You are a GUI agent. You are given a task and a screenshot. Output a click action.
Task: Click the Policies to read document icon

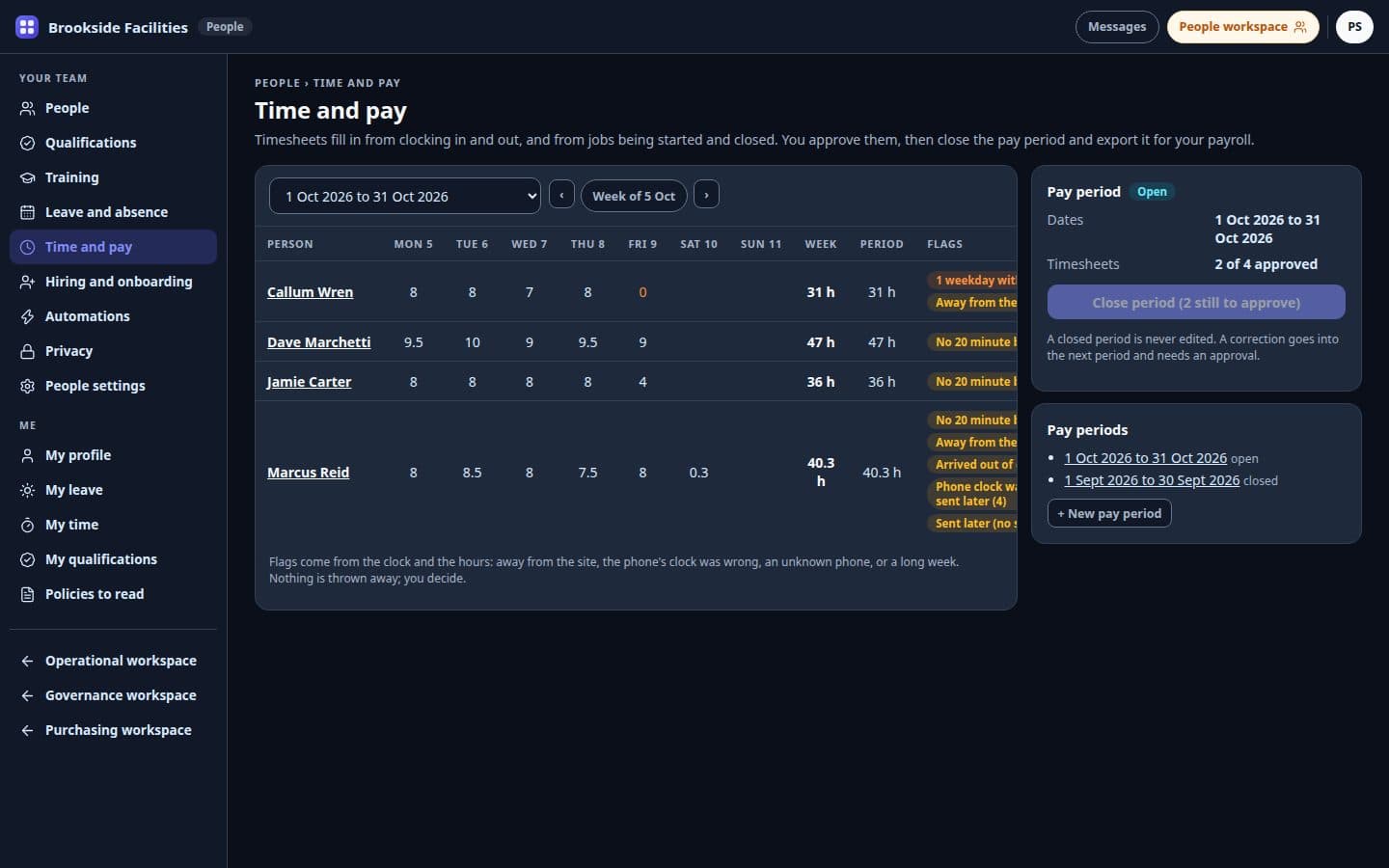click(27, 594)
